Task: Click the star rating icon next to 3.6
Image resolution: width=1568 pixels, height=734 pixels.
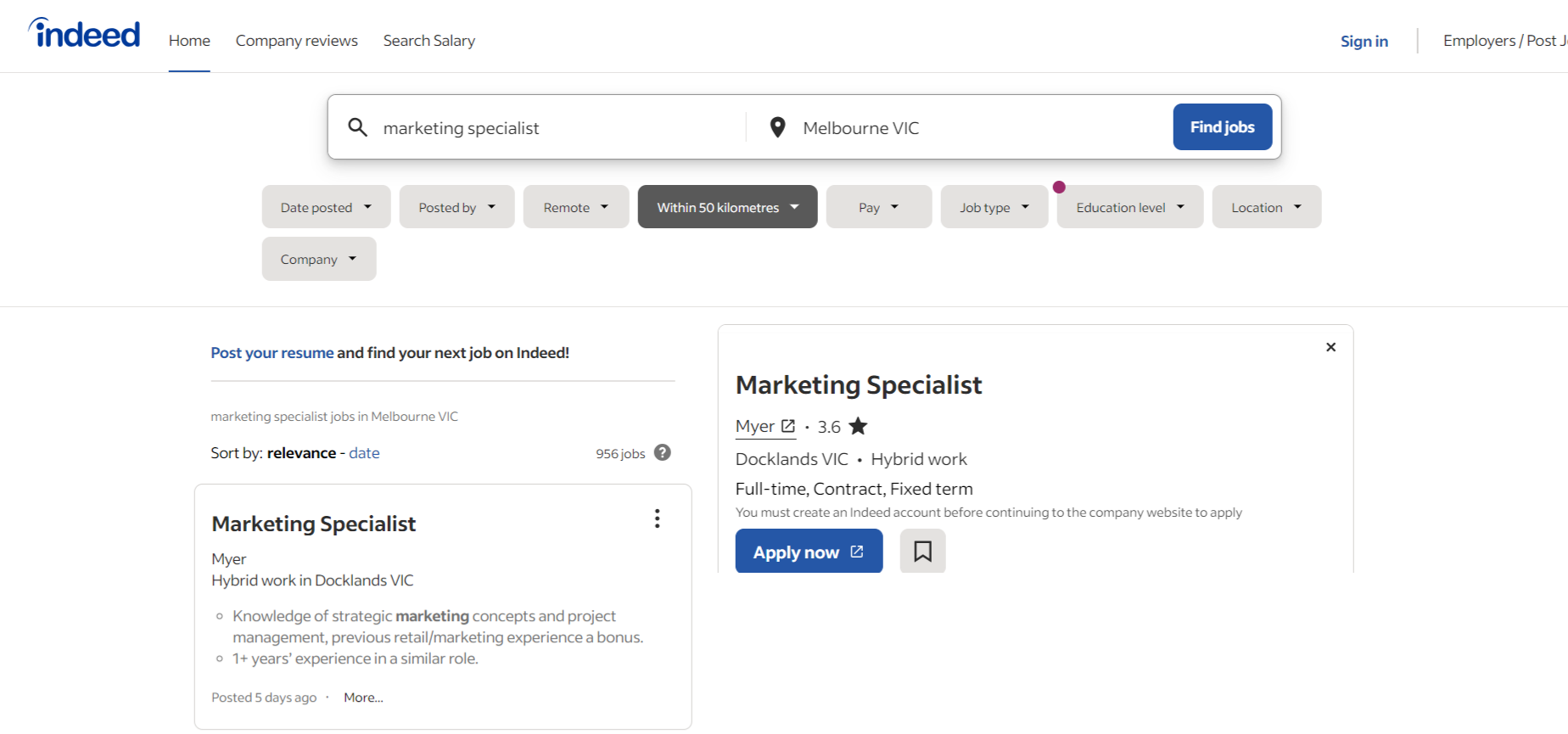Action: [859, 426]
